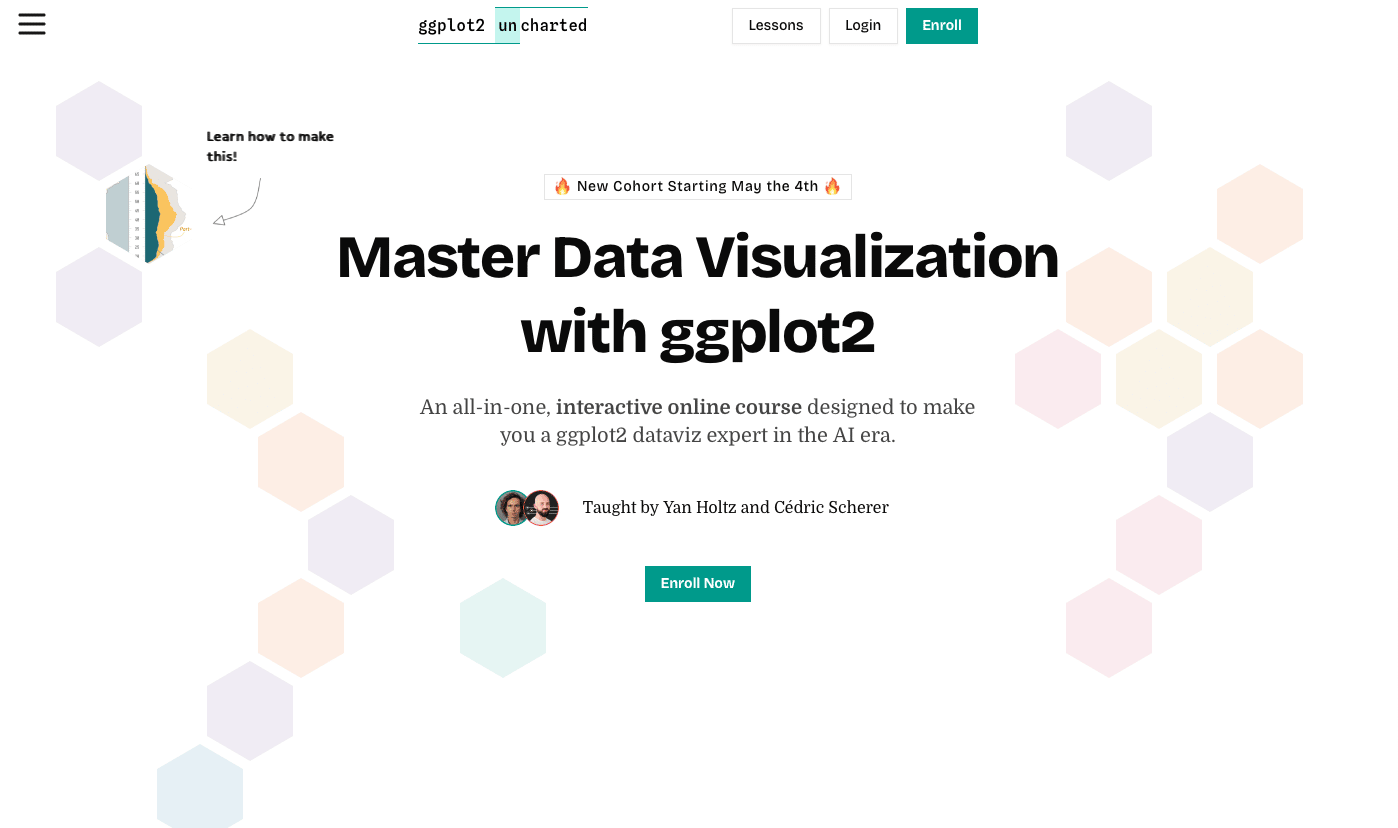Click the green Enroll Now button
This screenshot has width=1398, height=828.
point(697,584)
